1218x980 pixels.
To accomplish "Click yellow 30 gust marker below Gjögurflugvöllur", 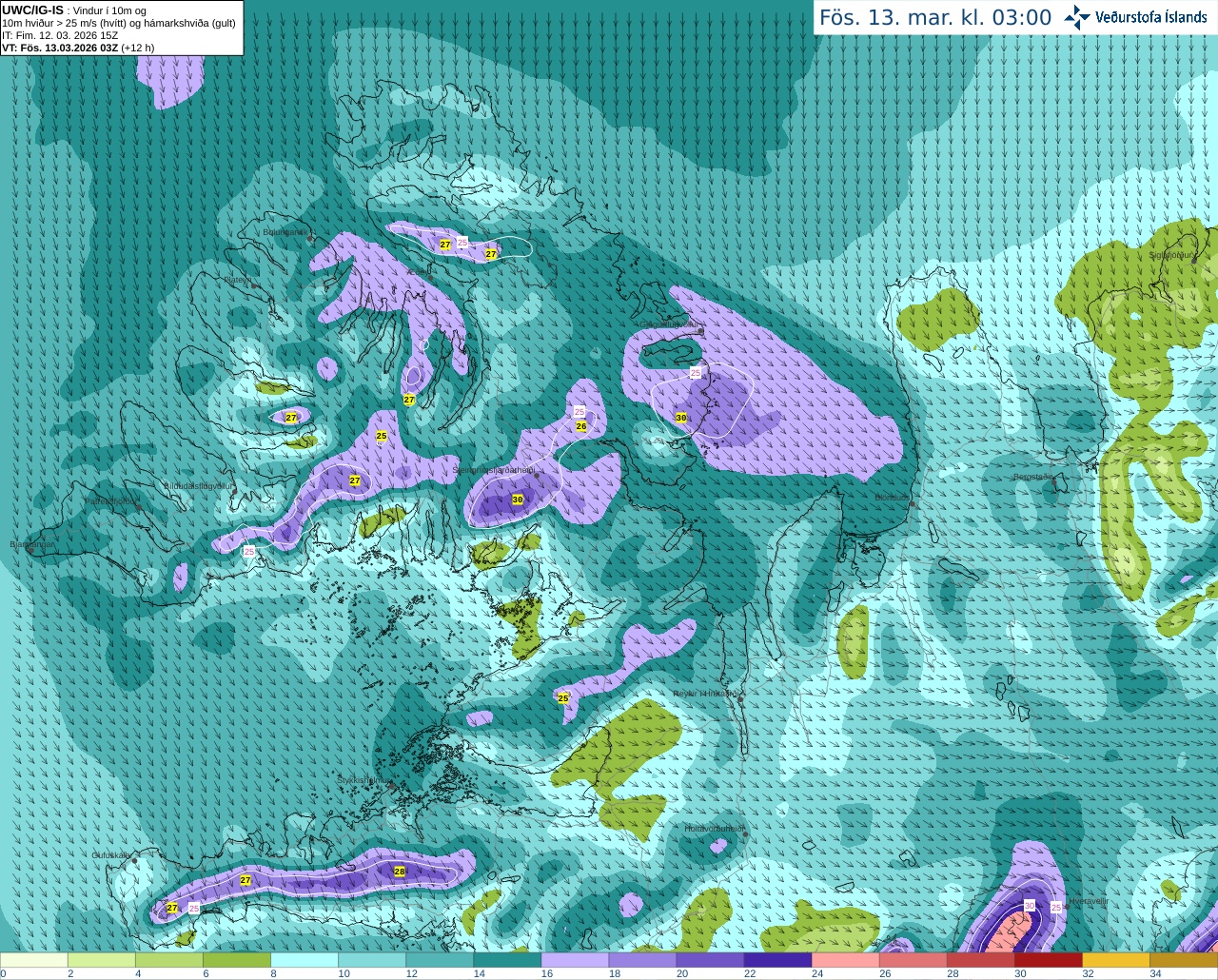I will pos(681,418).
